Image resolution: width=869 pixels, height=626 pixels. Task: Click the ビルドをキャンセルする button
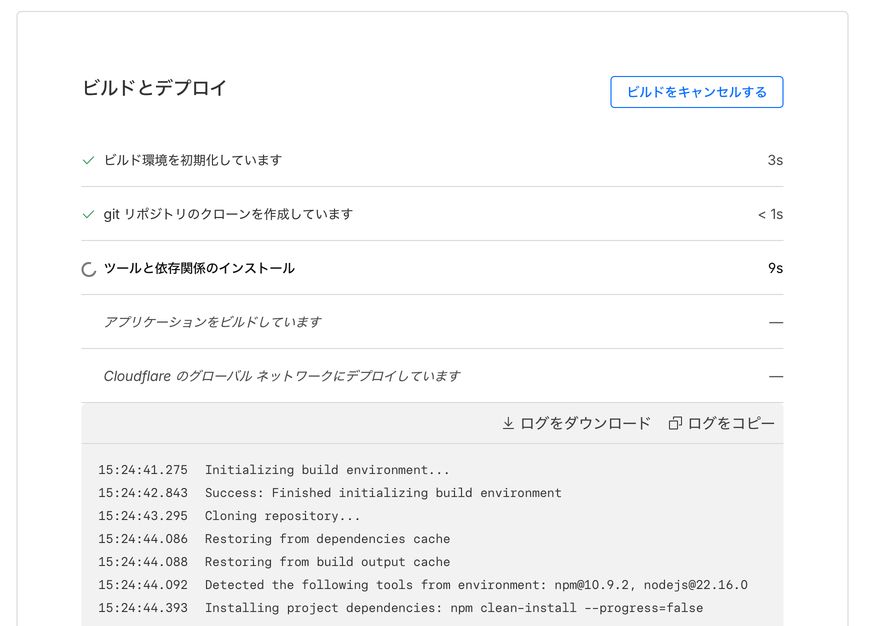click(696, 92)
